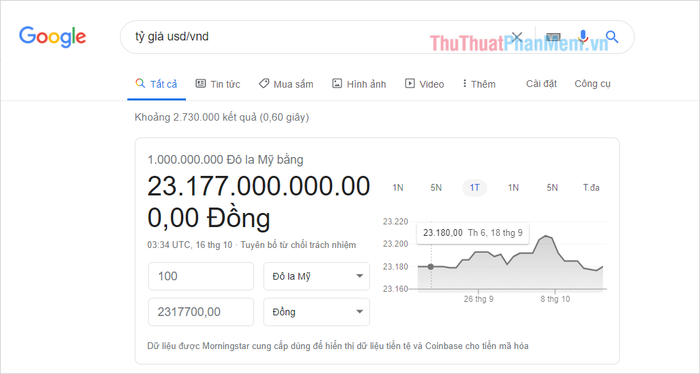The width and height of the screenshot is (700, 374).
Task: Click the 8 thg 10 axis label
Action: [x=555, y=299]
